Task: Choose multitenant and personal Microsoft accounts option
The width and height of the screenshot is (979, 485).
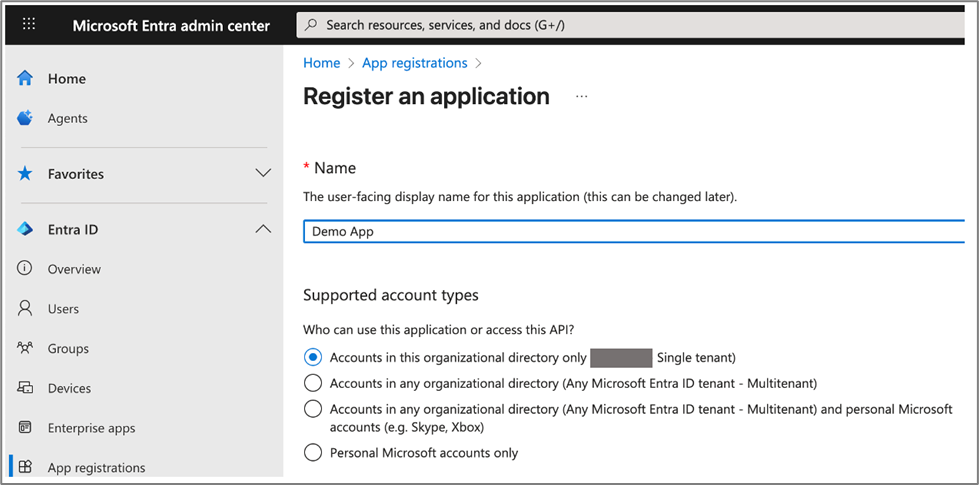Action: (313, 409)
